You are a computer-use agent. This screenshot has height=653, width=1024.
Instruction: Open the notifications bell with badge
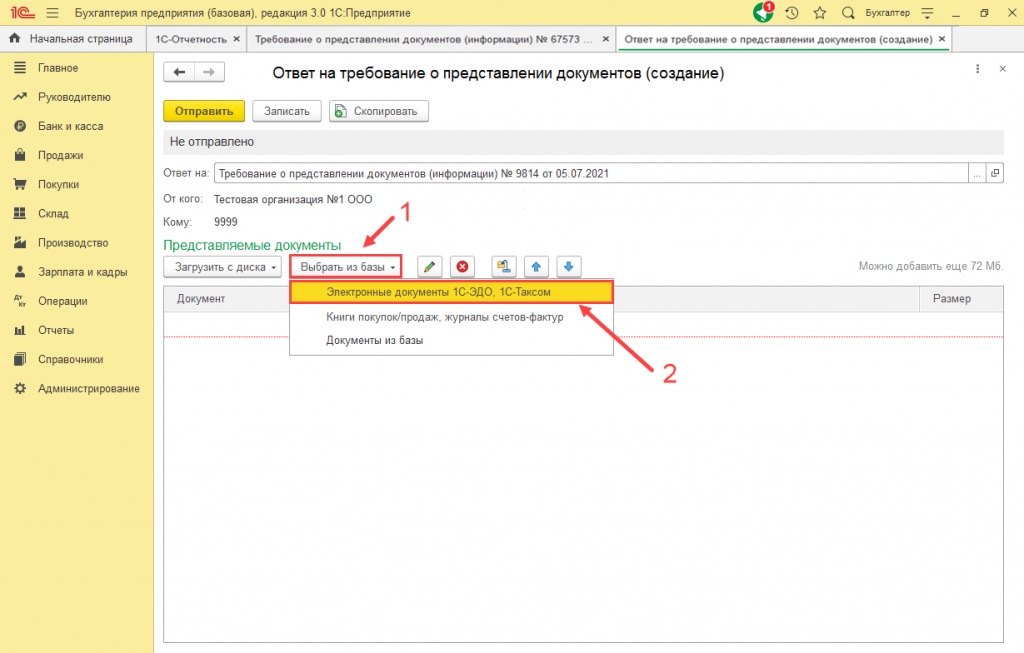pos(763,12)
